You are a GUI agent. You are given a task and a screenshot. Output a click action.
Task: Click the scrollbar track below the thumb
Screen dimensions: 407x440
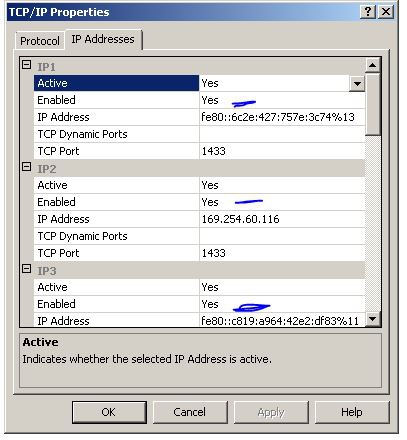tap(373, 223)
